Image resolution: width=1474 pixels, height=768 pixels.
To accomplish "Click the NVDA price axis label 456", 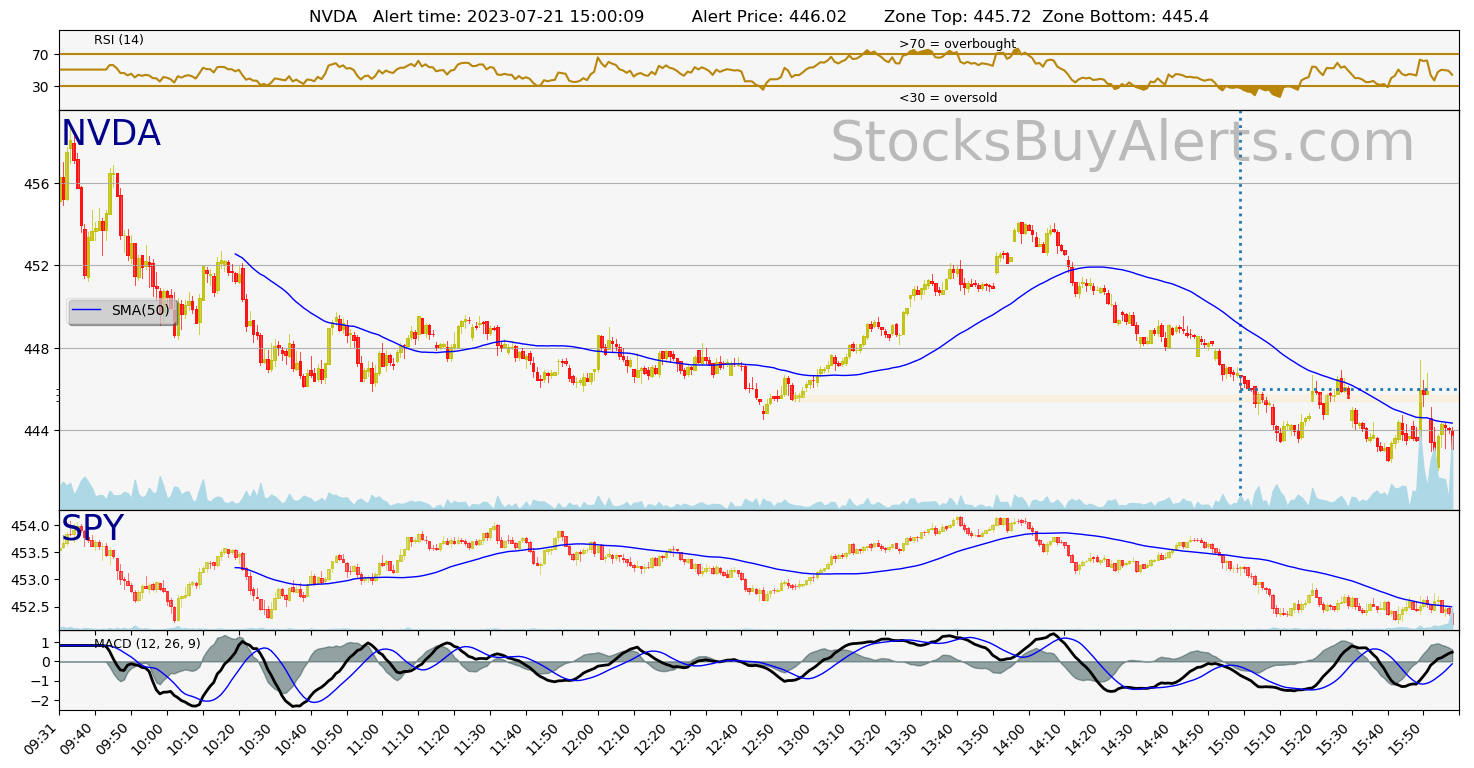I will pos(36,184).
